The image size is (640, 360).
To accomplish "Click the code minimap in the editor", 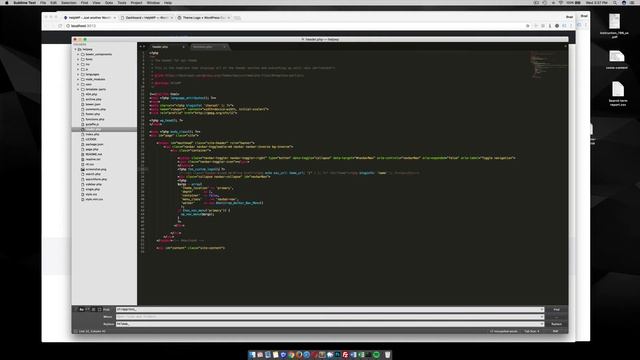I will (548, 65).
